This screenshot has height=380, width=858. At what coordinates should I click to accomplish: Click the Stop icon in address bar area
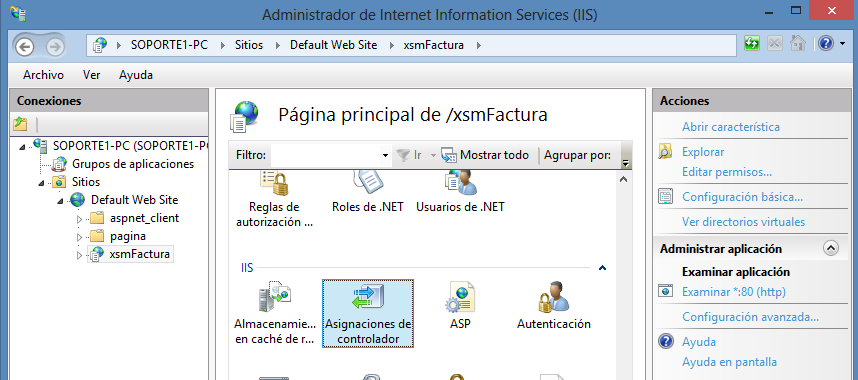point(774,44)
